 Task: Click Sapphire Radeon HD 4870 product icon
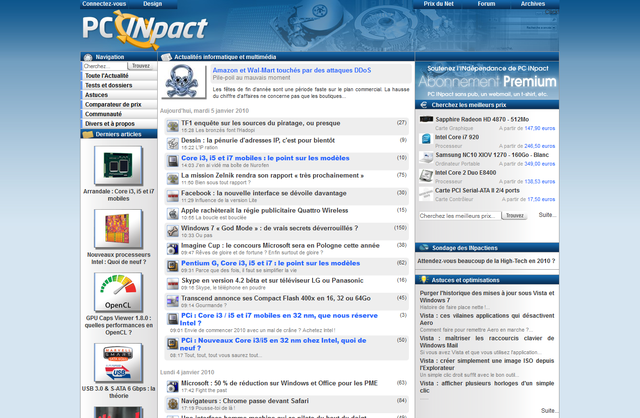coord(426,119)
